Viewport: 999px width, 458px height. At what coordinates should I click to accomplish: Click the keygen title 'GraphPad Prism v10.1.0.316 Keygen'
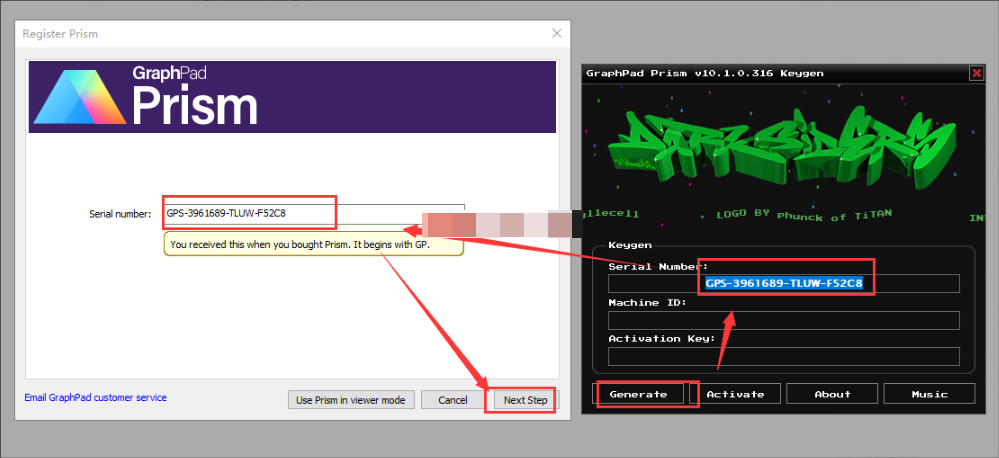tap(705, 73)
